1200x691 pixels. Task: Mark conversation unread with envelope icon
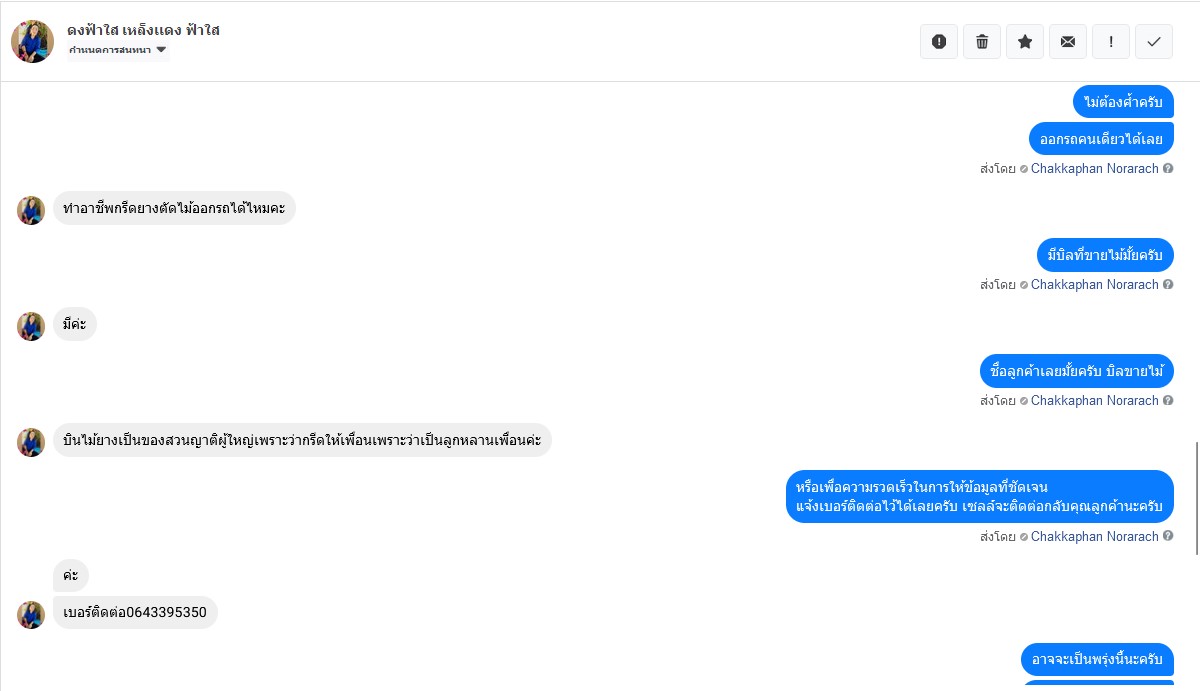click(x=1068, y=42)
